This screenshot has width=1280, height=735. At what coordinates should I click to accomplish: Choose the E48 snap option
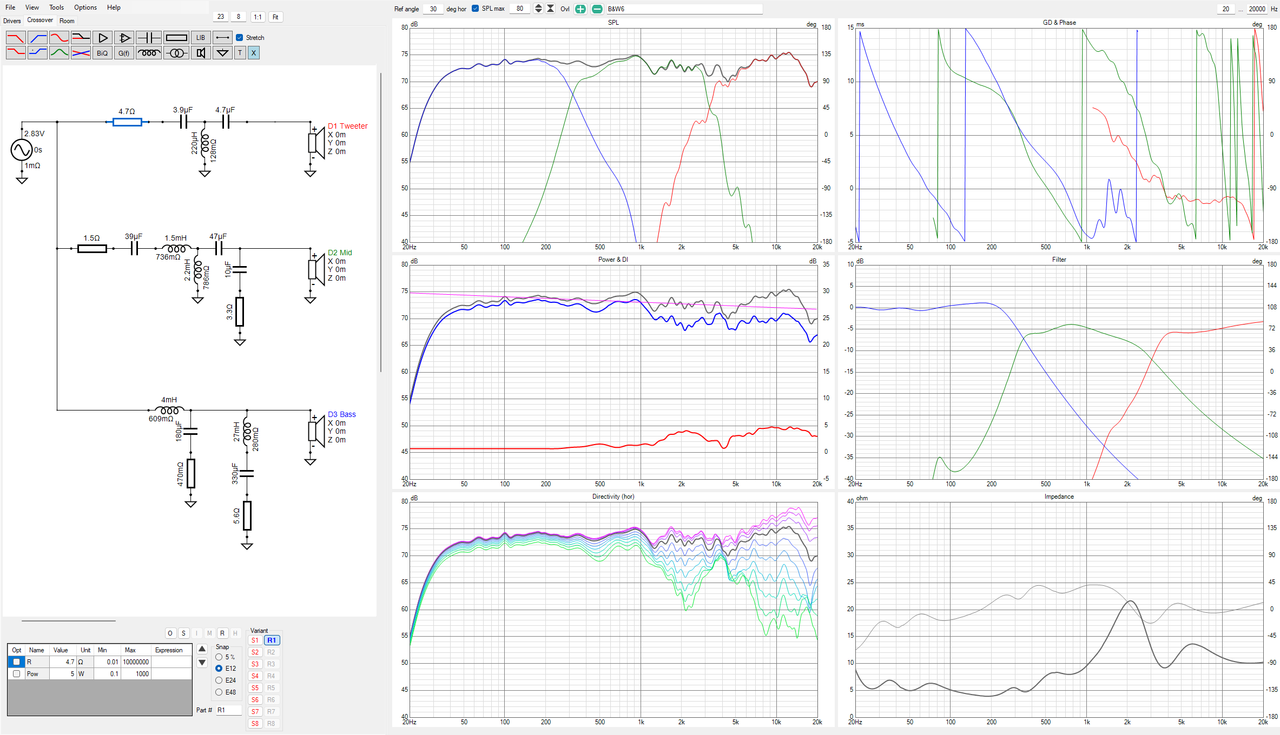(219, 692)
